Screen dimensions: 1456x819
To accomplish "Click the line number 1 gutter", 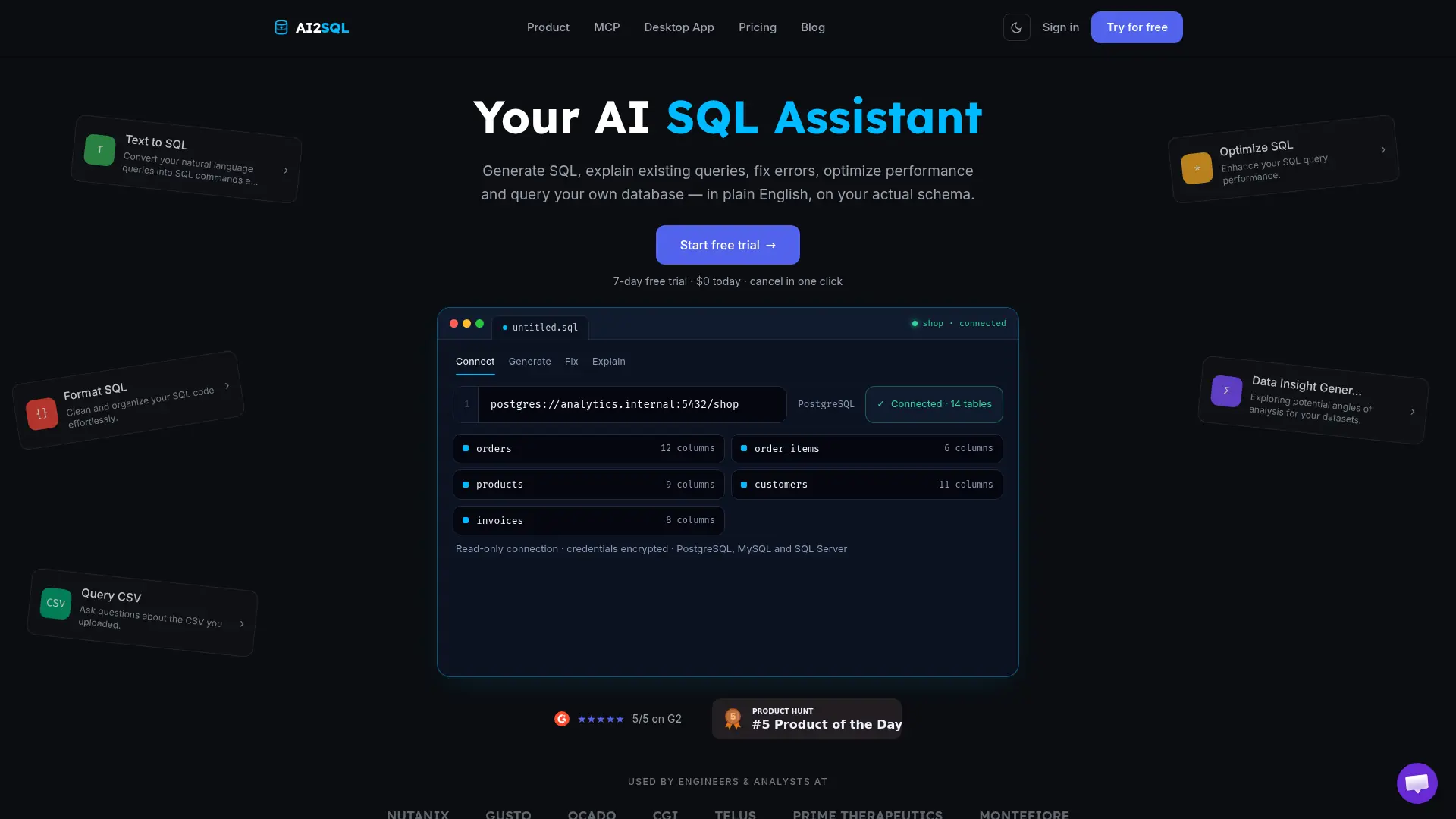I will pos(466,404).
